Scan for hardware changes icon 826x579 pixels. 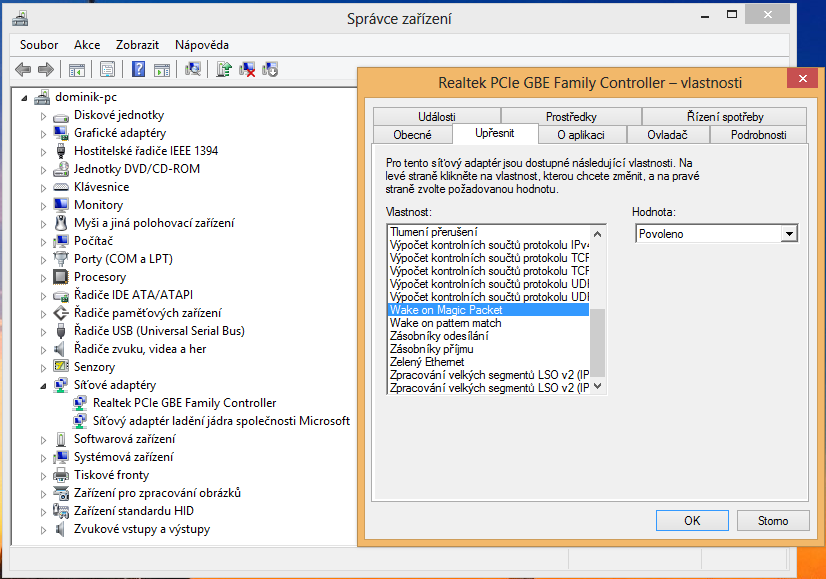193,69
